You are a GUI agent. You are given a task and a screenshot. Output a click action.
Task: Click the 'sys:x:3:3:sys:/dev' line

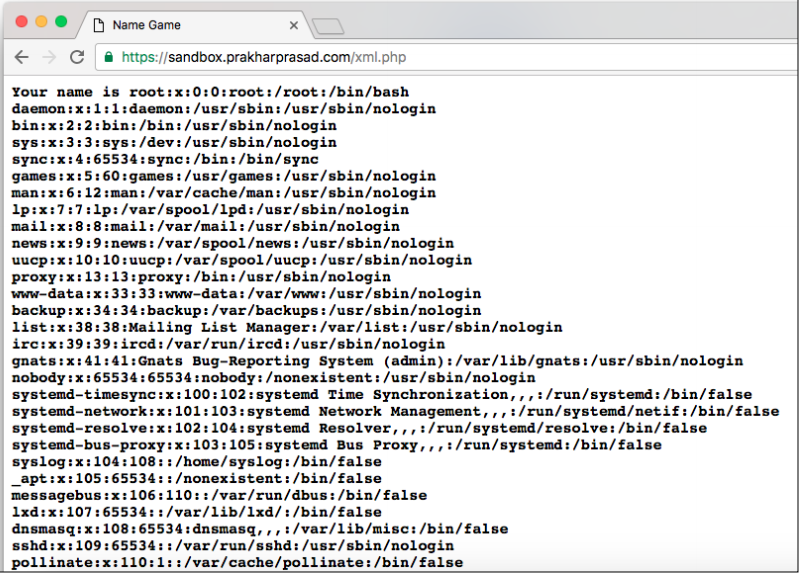[x=174, y=143]
